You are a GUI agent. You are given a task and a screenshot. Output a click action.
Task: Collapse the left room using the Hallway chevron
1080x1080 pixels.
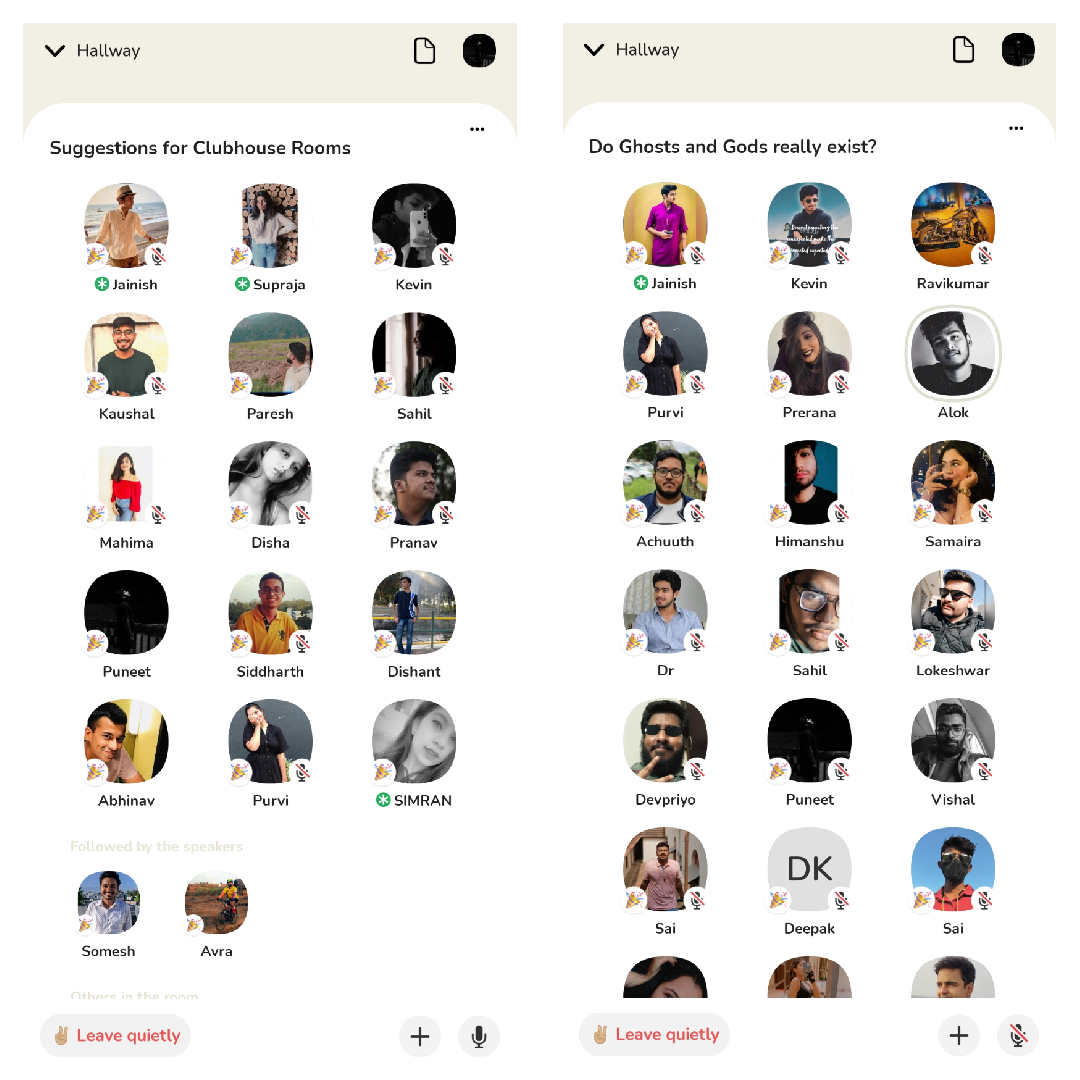click(55, 51)
